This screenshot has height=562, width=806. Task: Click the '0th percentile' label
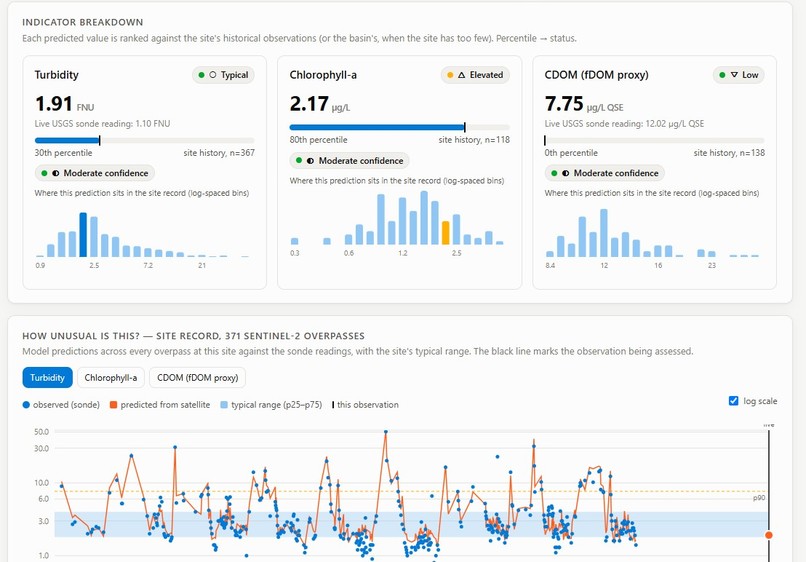pyautogui.click(x=571, y=153)
